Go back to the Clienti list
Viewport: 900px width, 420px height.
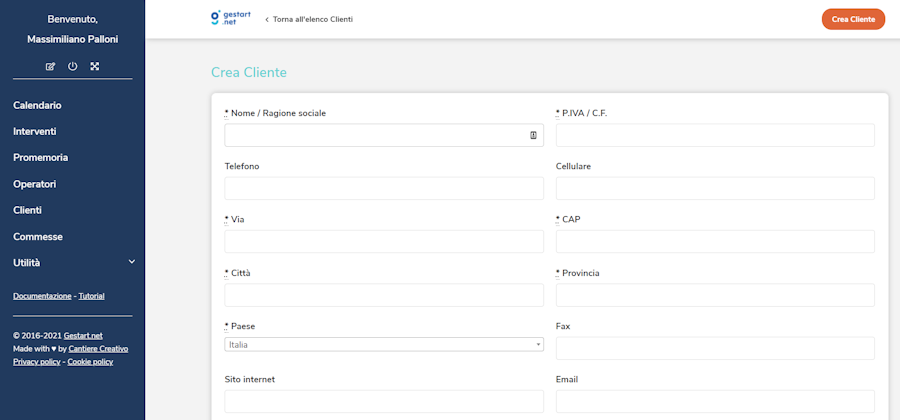[x=309, y=19]
